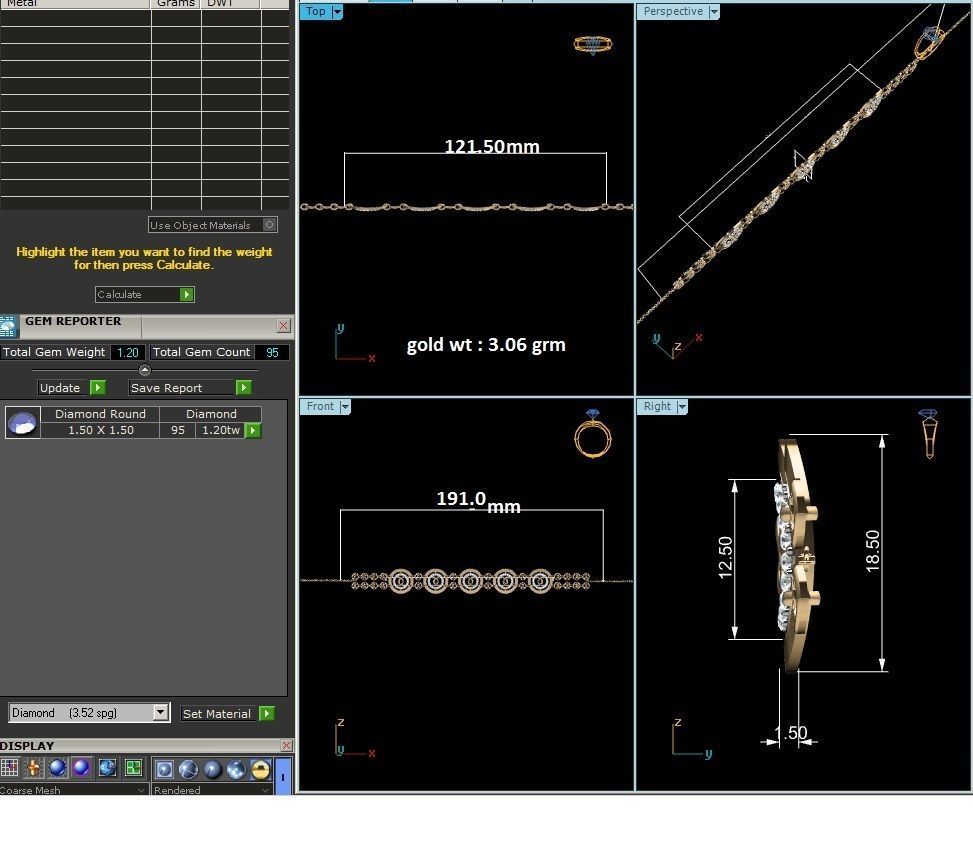Click the ring thumbnail icon in Front viewport
Viewport: 973px width, 867px height.
[593, 434]
